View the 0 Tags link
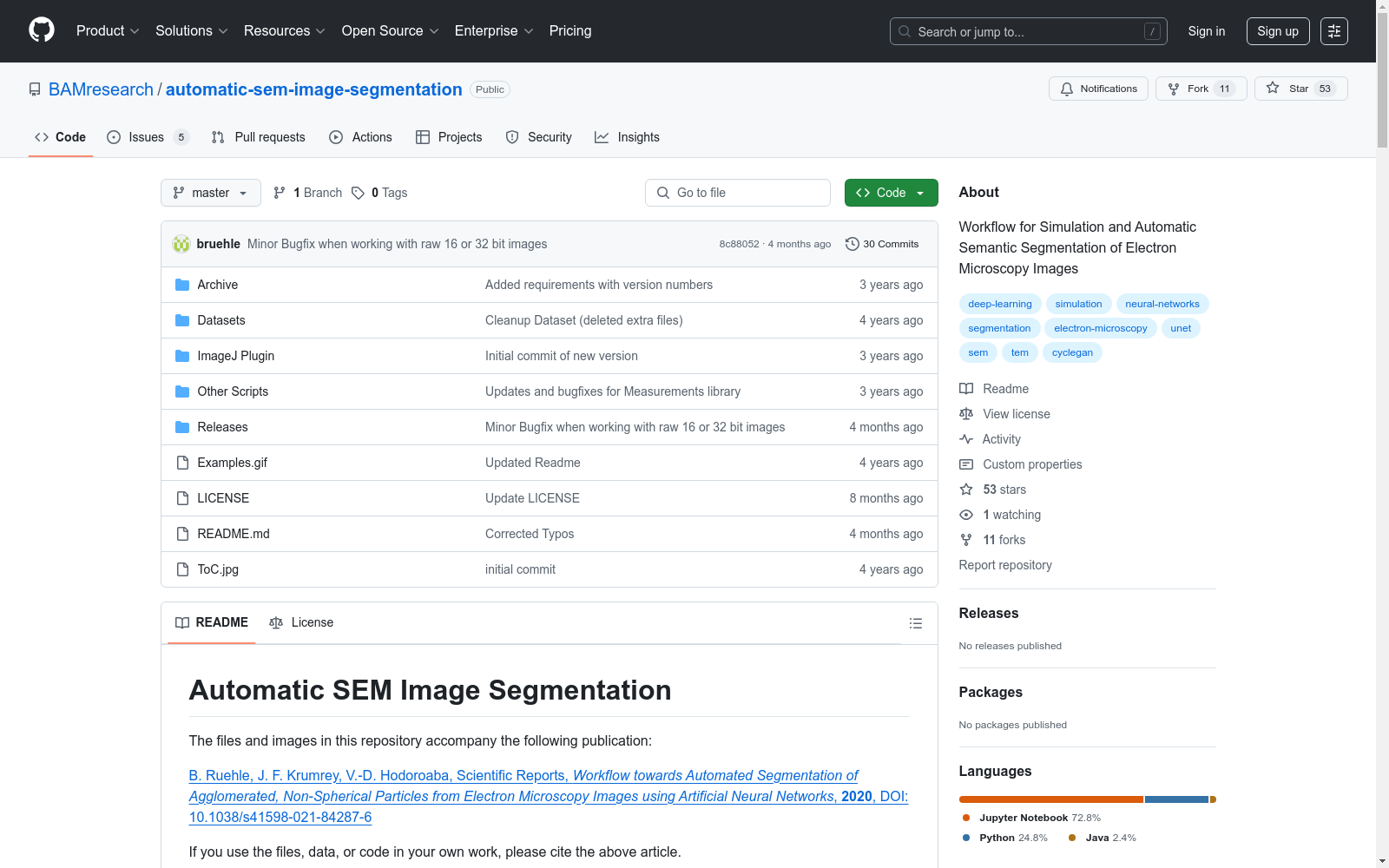The width and height of the screenshot is (1389, 868). point(380,193)
